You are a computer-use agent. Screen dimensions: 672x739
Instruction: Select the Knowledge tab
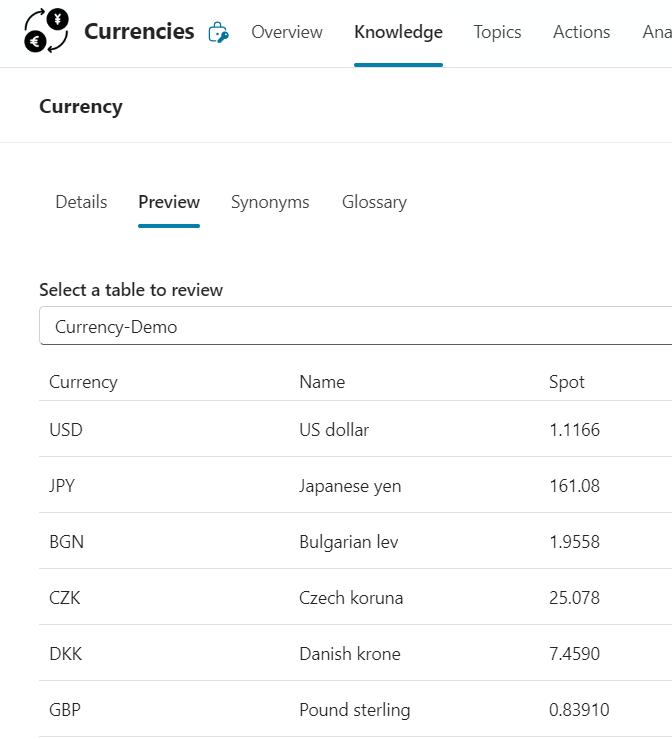pyautogui.click(x=398, y=32)
